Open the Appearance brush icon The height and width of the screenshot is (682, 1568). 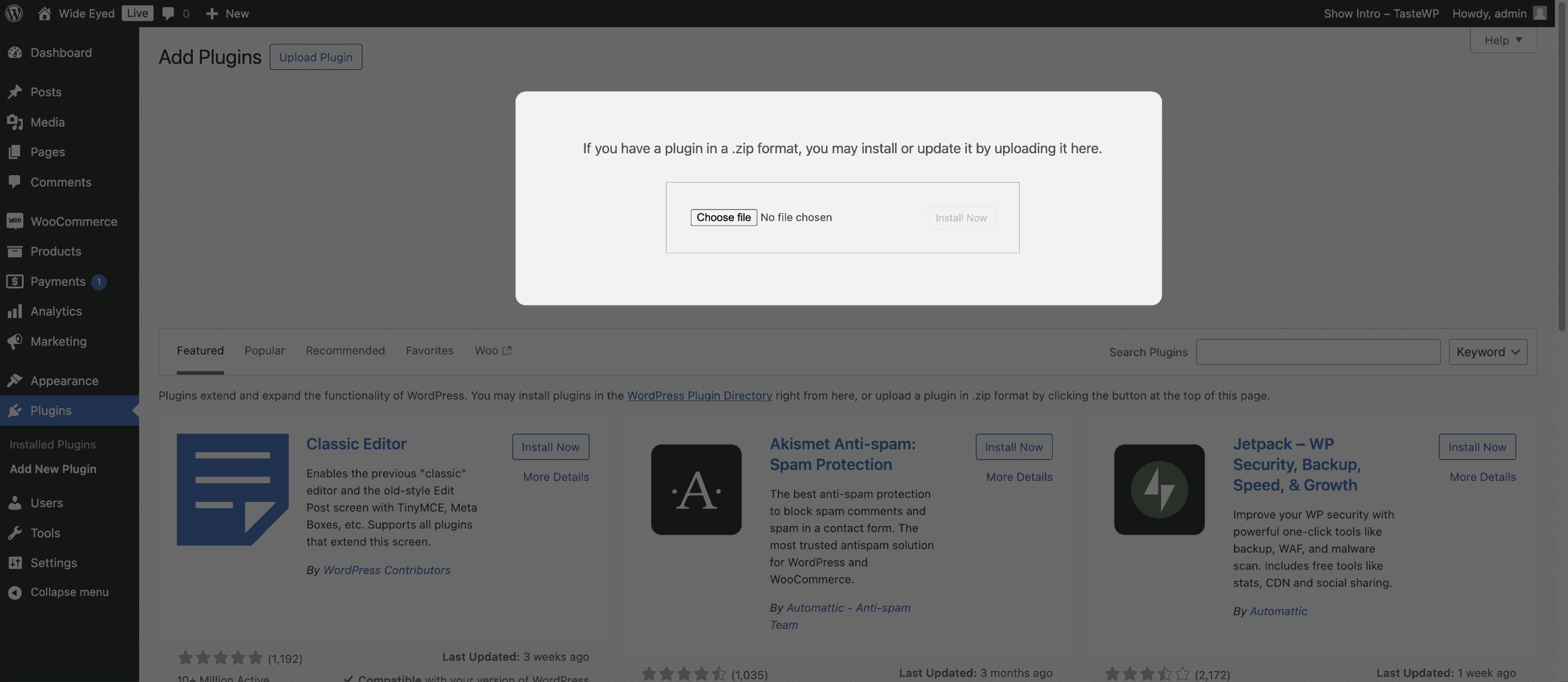16,380
